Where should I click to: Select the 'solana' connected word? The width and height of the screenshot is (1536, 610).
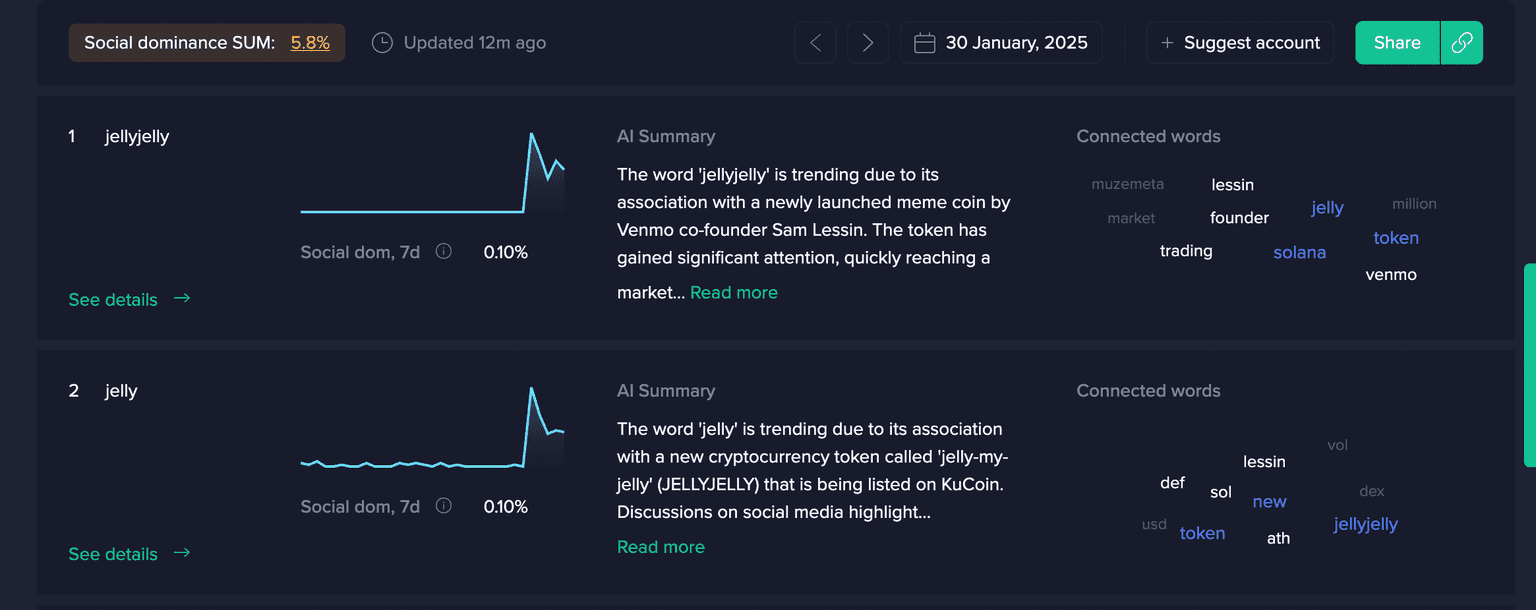point(1299,253)
